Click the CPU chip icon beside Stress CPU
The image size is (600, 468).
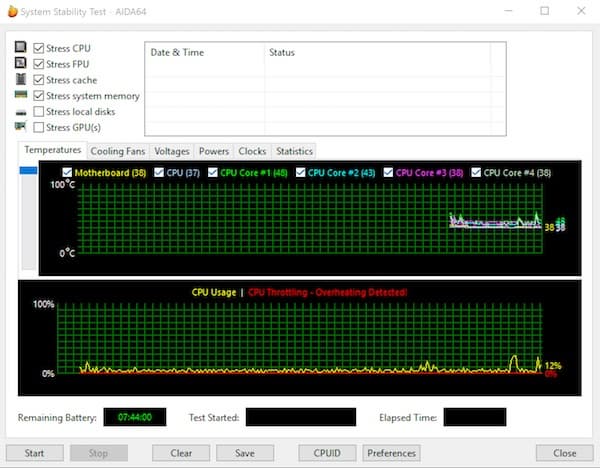20,47
